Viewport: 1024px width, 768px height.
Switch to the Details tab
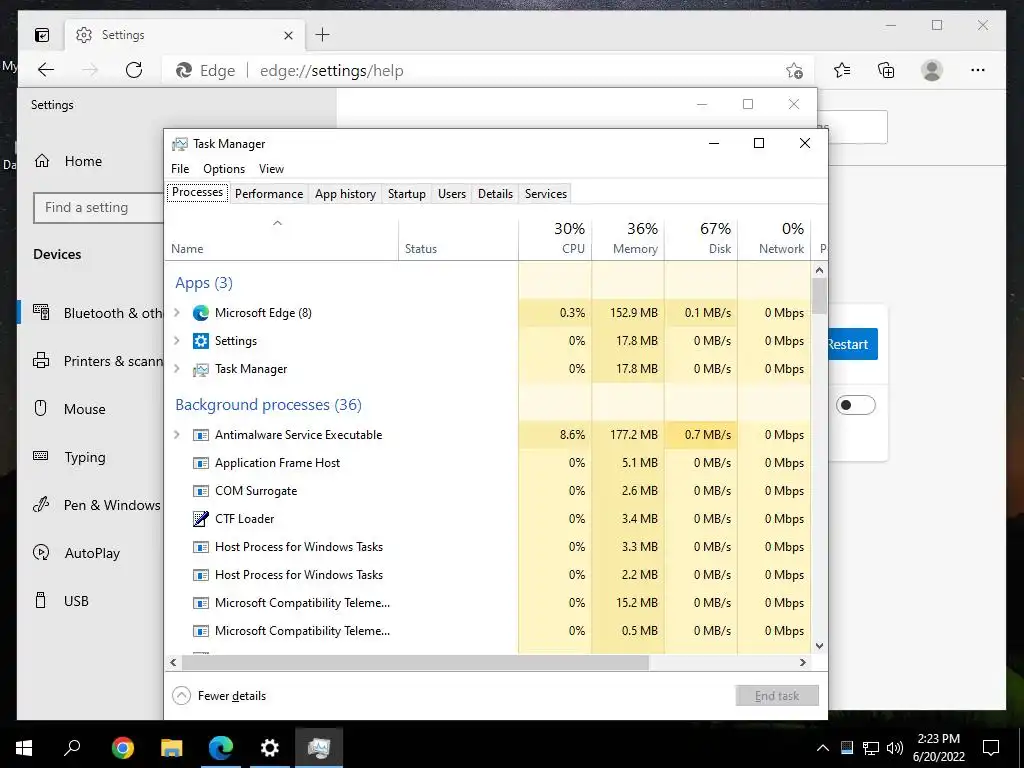pyautogui.click(x=495, y=194)
